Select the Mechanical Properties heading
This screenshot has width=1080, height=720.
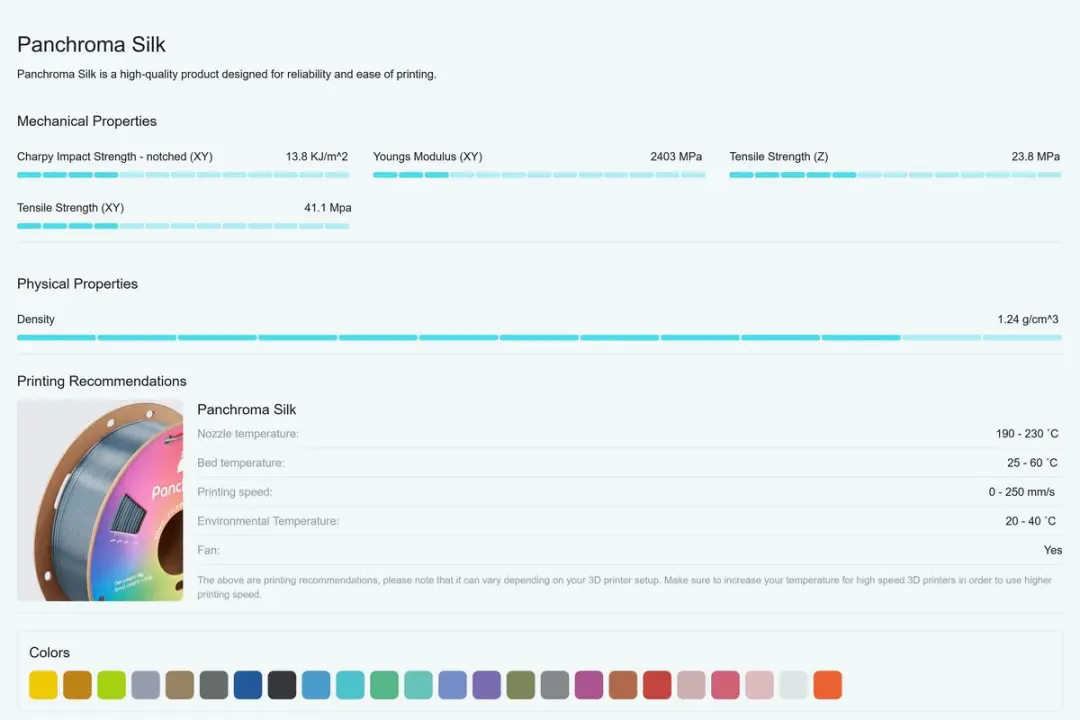coord(87,121)
